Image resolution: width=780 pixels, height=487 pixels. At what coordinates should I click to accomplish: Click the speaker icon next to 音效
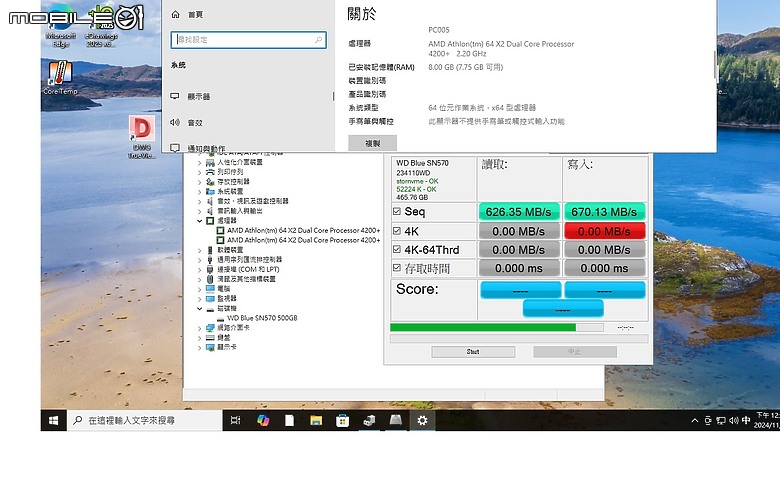pyautogui.click(x=175, y=122)
